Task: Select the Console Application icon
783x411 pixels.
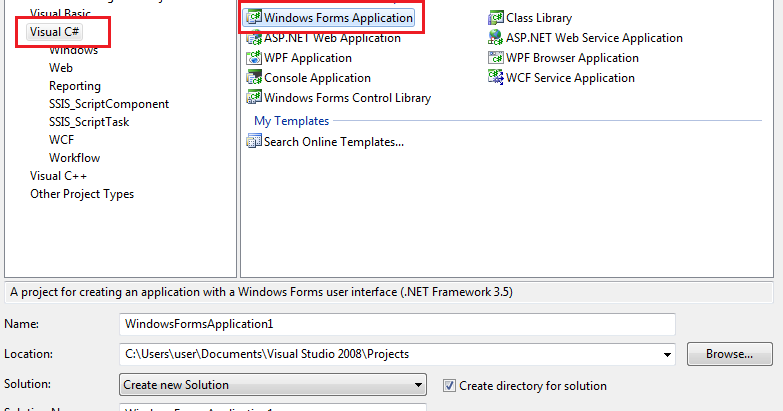Action: [254, 77]
